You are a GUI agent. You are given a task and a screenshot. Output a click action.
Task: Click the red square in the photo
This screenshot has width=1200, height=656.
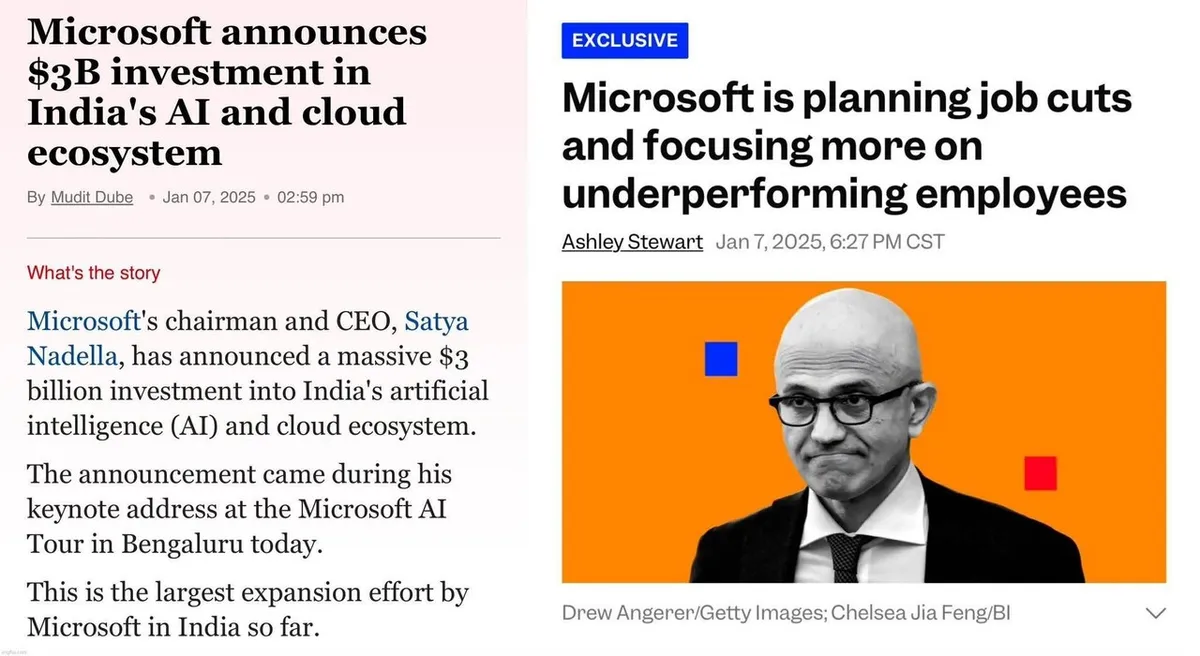click(1040, 473)
